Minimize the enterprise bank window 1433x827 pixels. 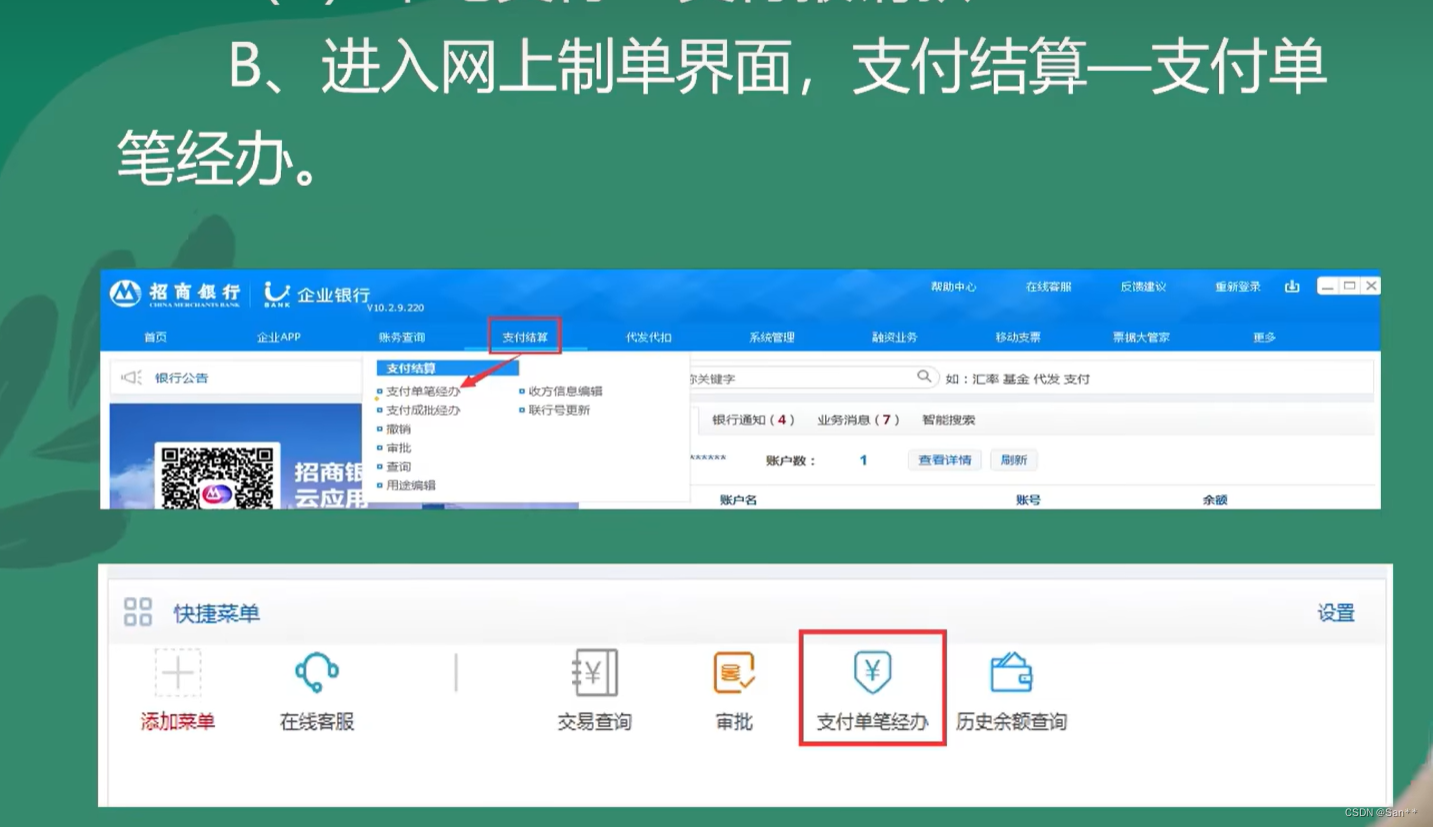click(1328, 286)
